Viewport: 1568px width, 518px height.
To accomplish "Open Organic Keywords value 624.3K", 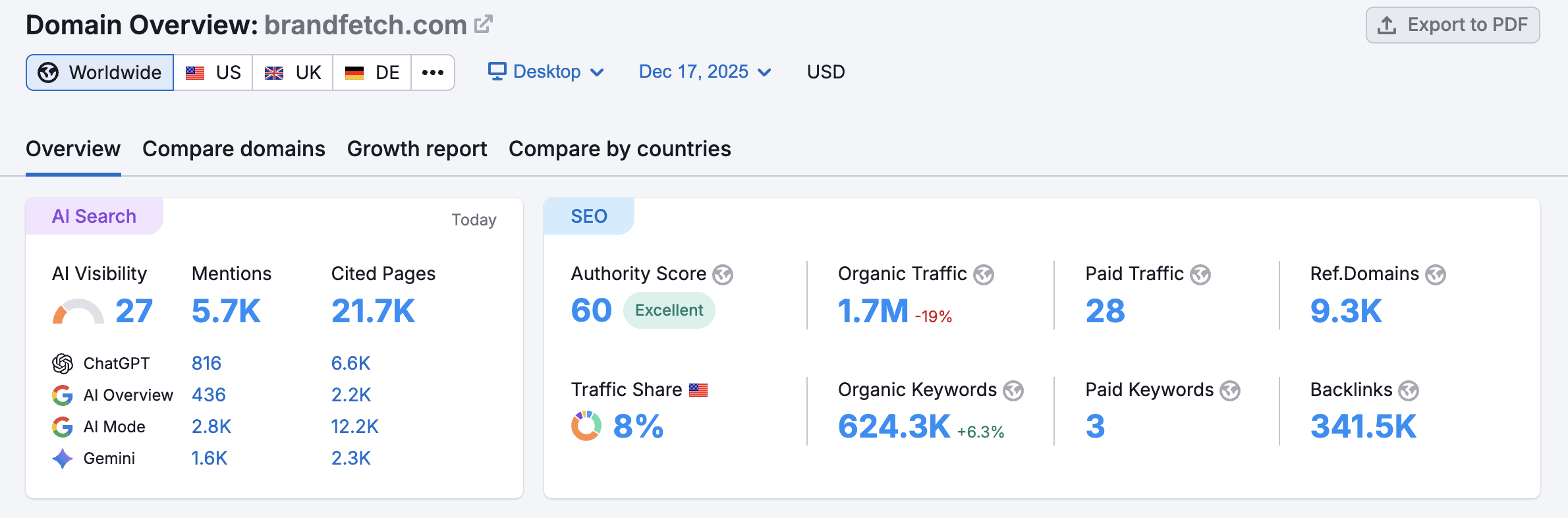I will click(894, 426).
